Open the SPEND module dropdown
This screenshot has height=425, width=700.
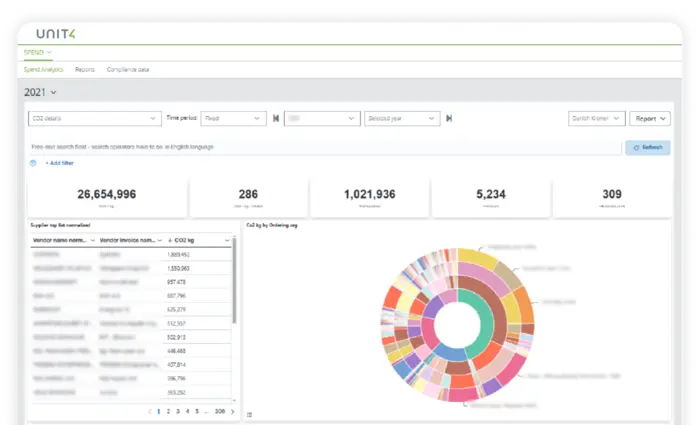click(x=38, y=52)
